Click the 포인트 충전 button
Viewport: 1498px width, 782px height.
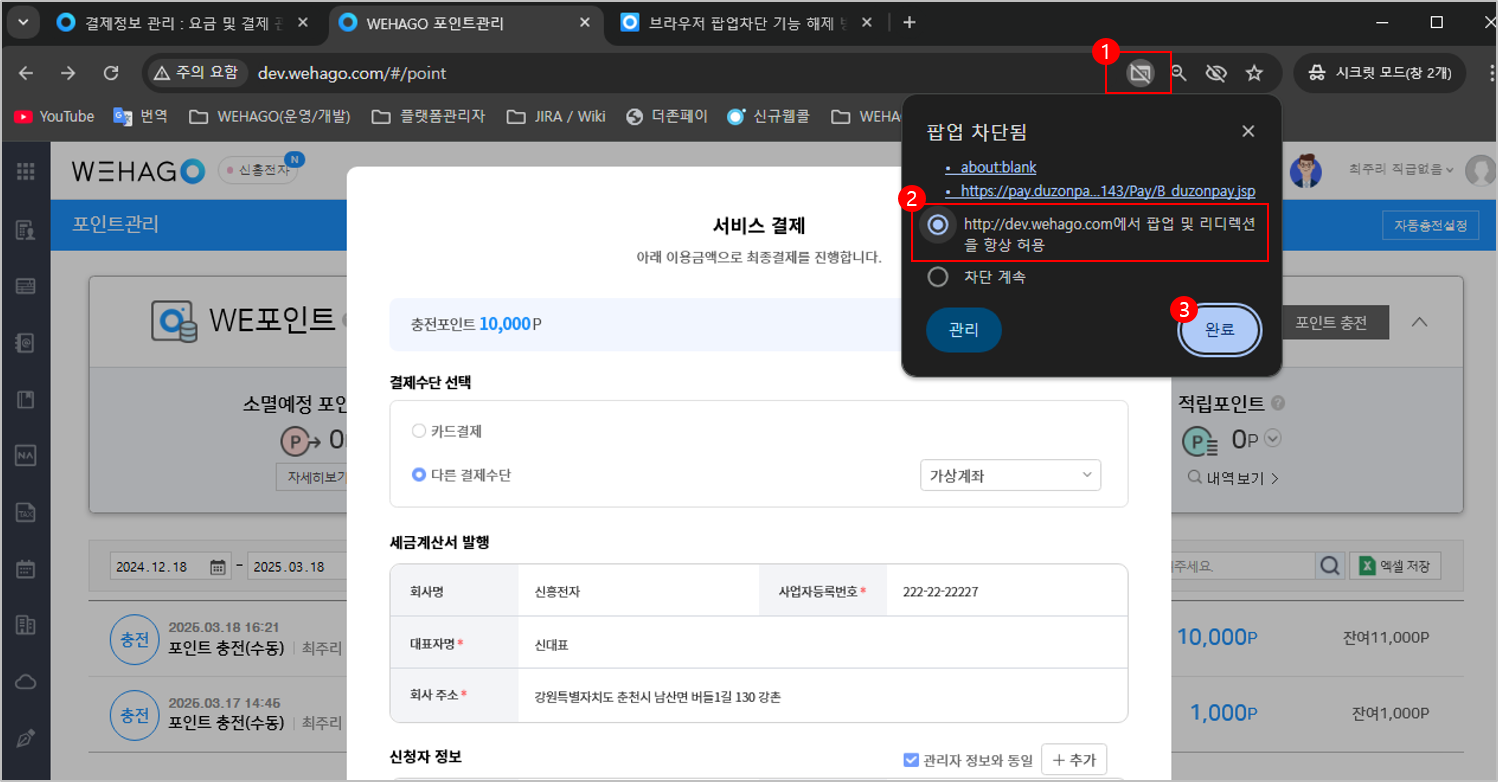1331,323
